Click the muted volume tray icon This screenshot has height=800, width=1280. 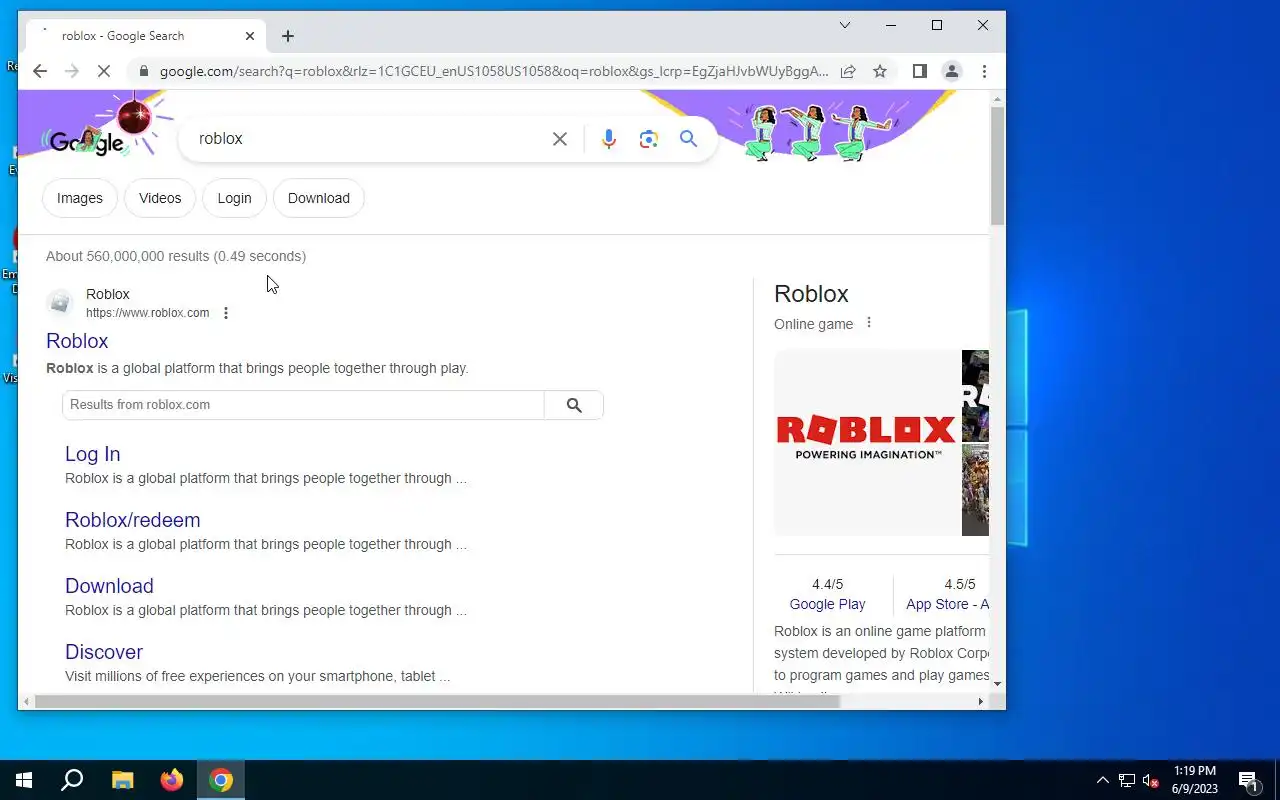point(1151,780)
